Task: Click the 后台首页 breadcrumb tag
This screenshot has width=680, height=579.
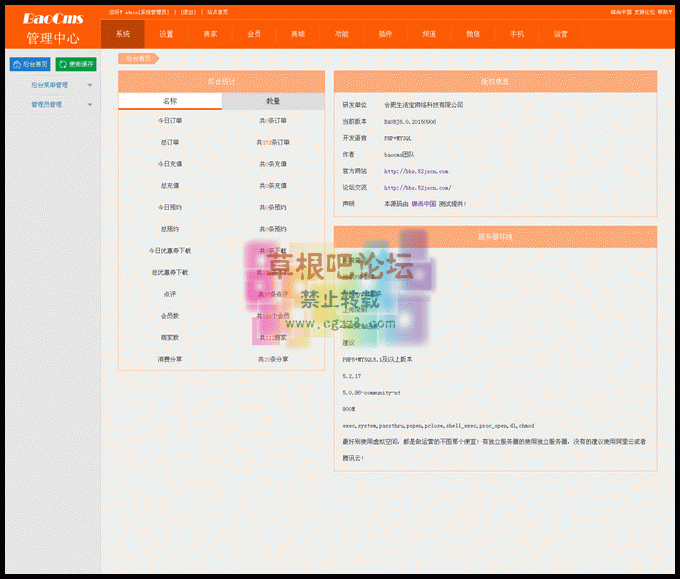Action: tap(139, 59)
